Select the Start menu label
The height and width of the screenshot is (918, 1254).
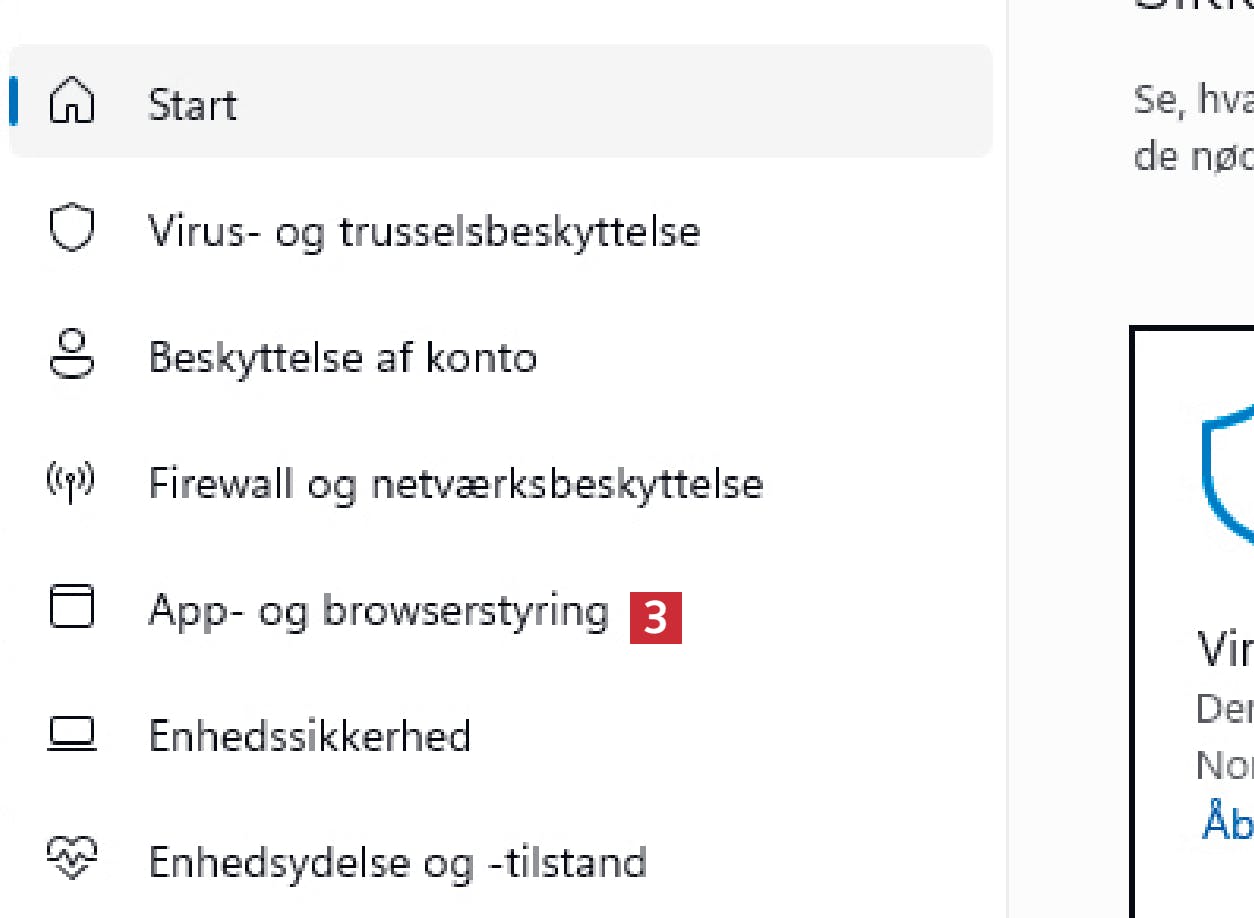pyautogui.click(x=192, y=105)
